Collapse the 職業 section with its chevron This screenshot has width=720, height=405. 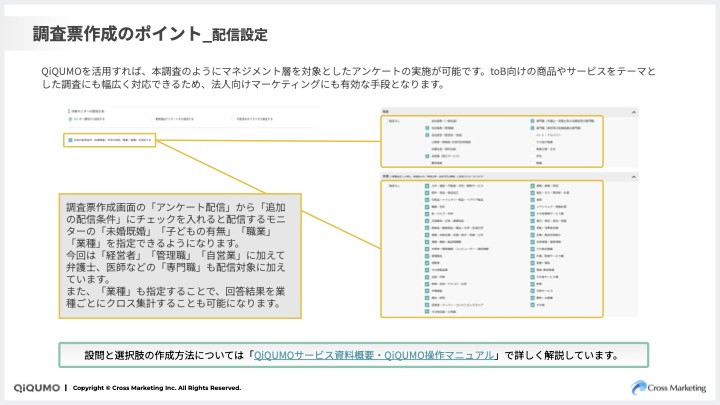pyautogui.click(x=634, y=112)
